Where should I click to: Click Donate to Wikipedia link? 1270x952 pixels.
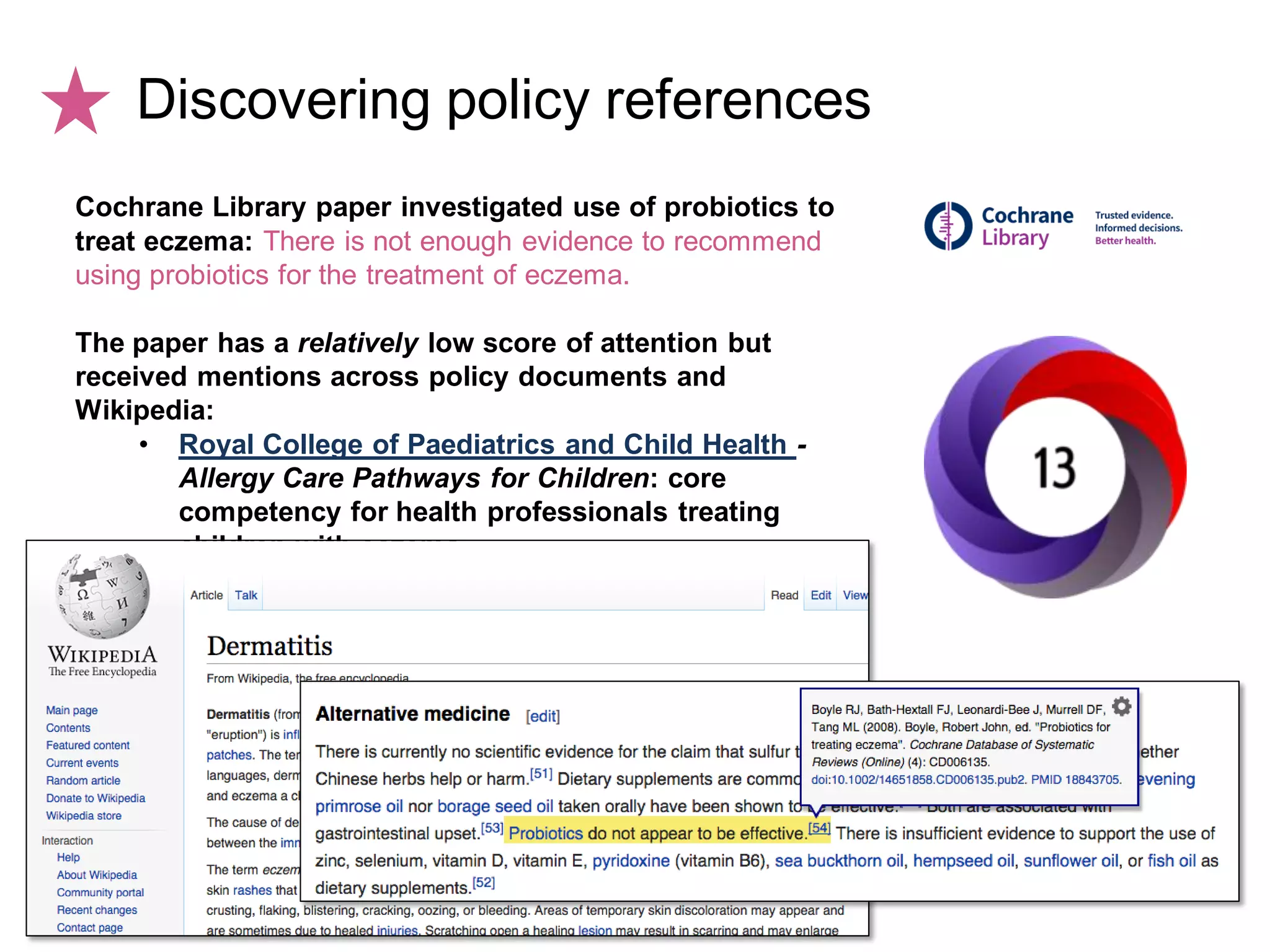95,798
